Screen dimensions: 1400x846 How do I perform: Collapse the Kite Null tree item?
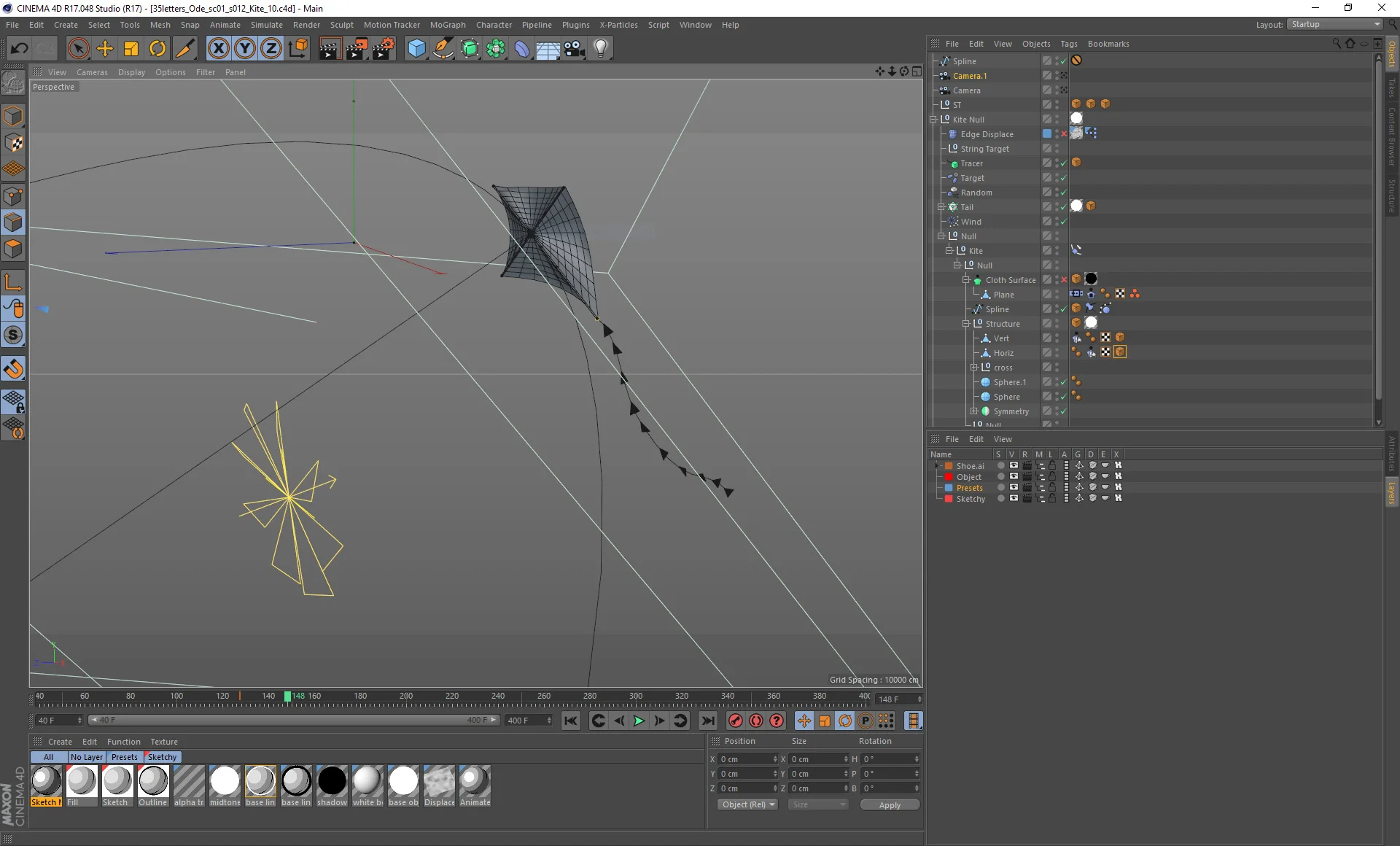(933, 120)
